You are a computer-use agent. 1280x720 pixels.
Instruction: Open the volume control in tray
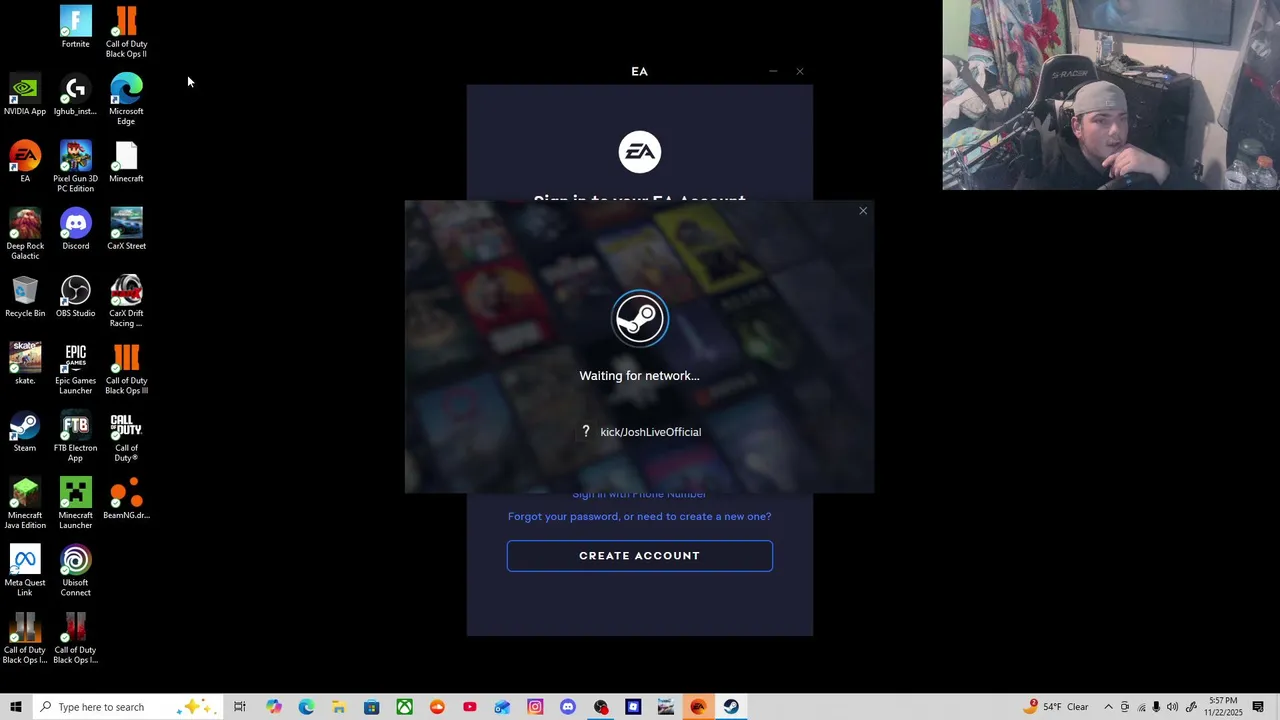pyautogui.click(x=1172, y=707)
